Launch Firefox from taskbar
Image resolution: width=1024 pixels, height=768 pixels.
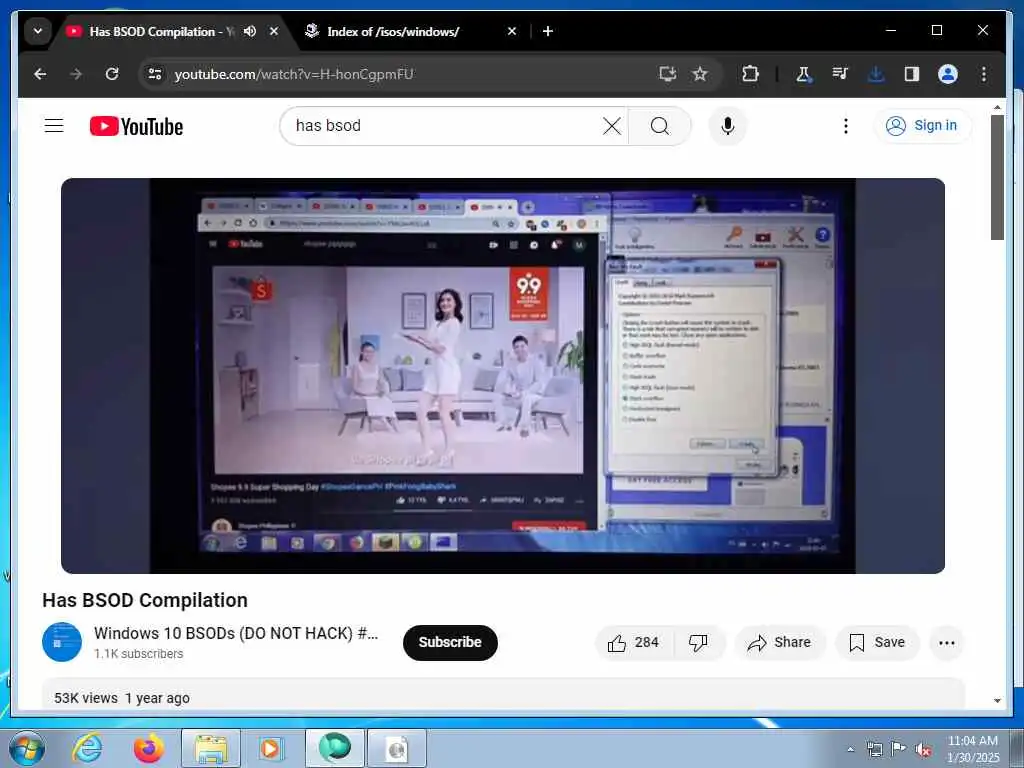[x=149, y=748]
